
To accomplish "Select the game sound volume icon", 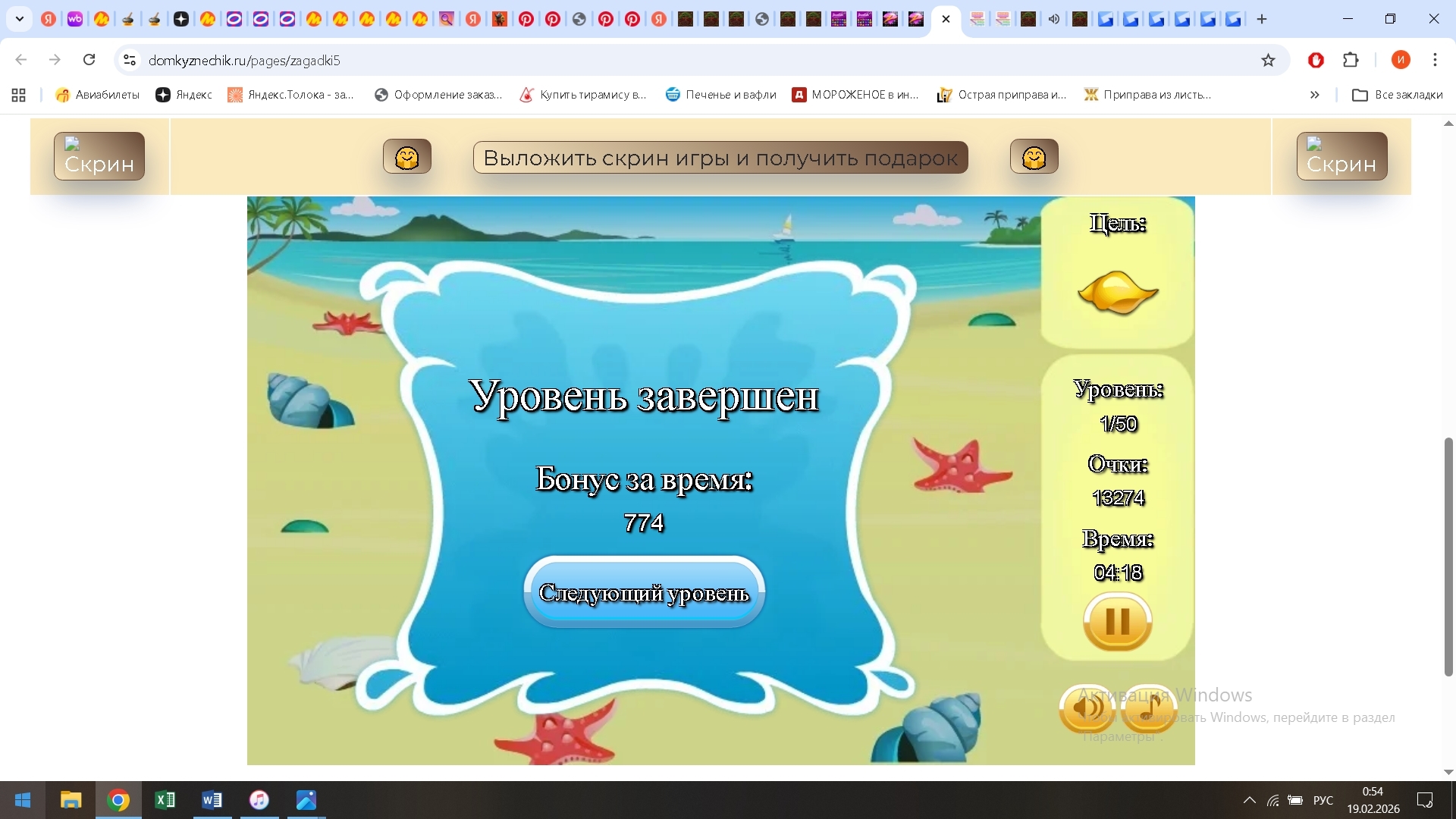I will coord(1087,709).
